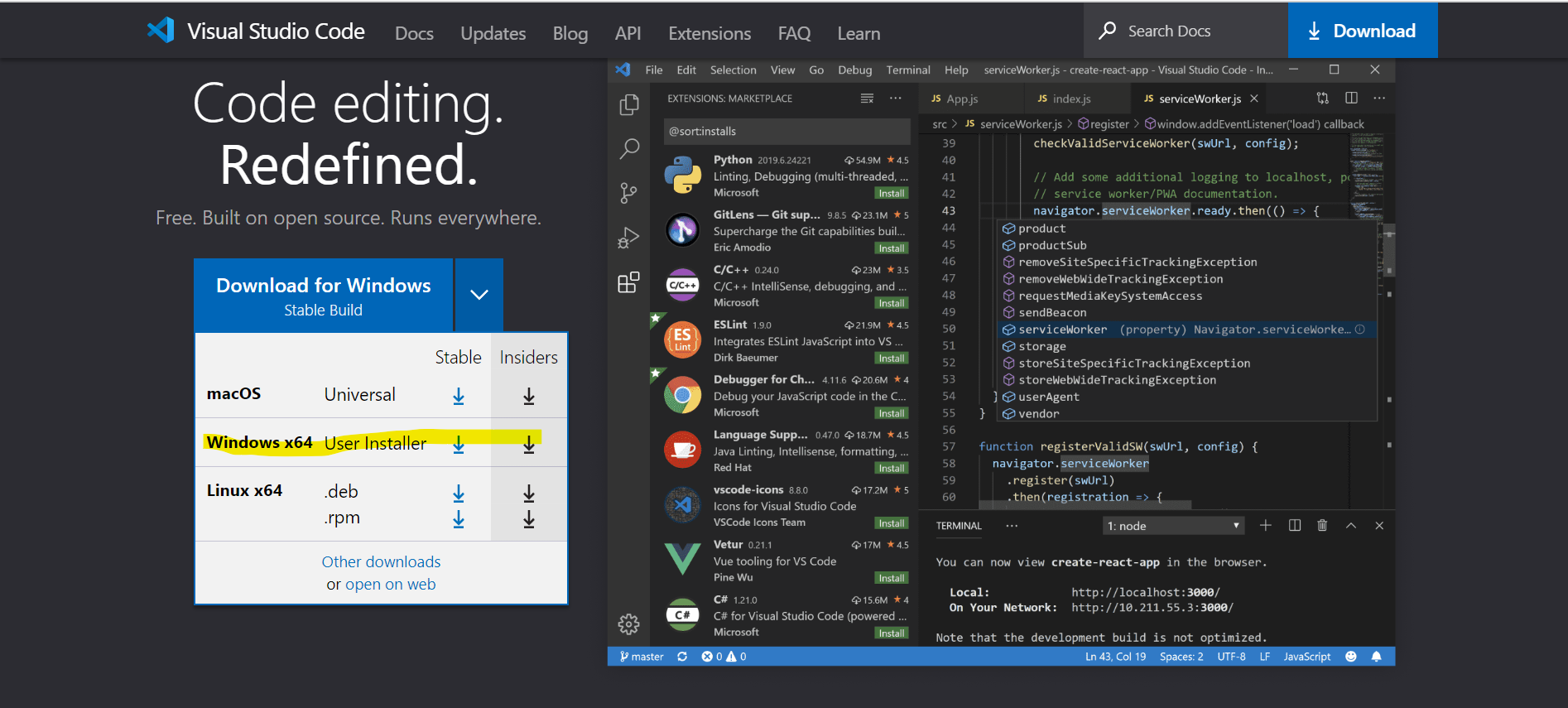Viewport: 1568px width, 708px height.
Task: Download Windows x64 User Installer Insiders
Action: pyautogui.click(x=529, y=445)
